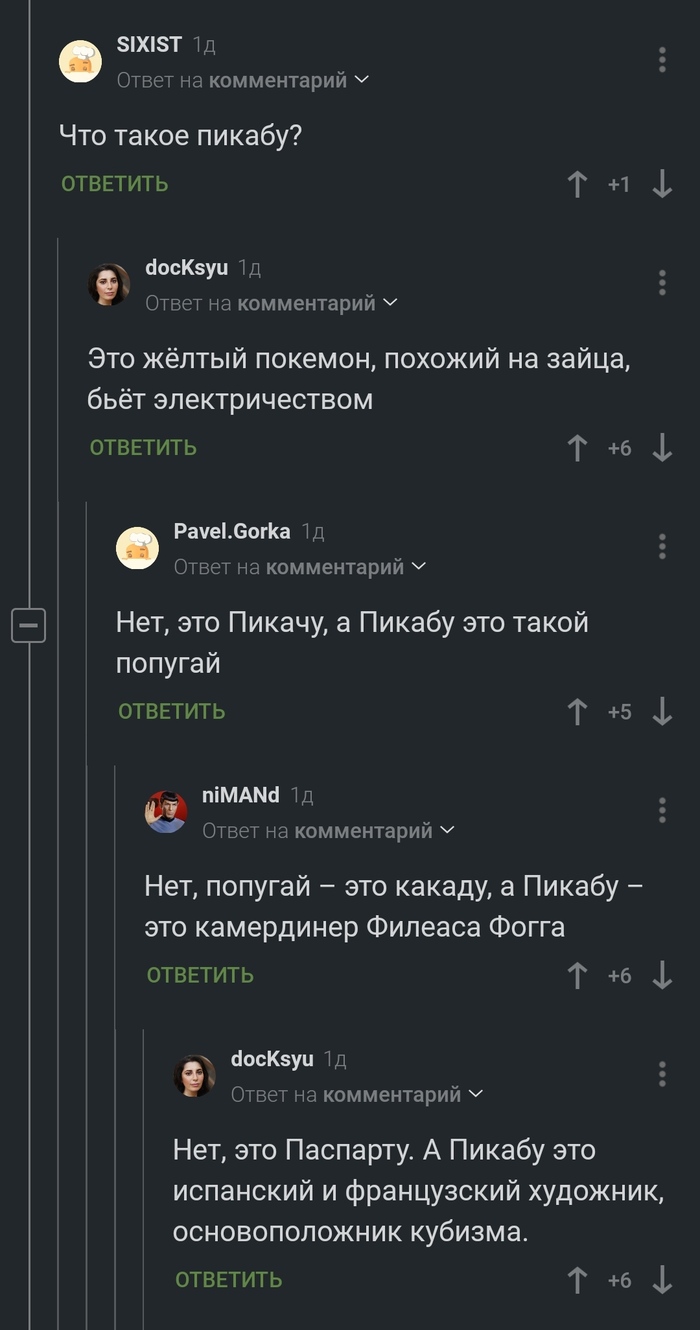The image size is (700, 1330).
Task: Open three-dot menu on Pavel.Gorka's comment
Action: click(662, 546)
